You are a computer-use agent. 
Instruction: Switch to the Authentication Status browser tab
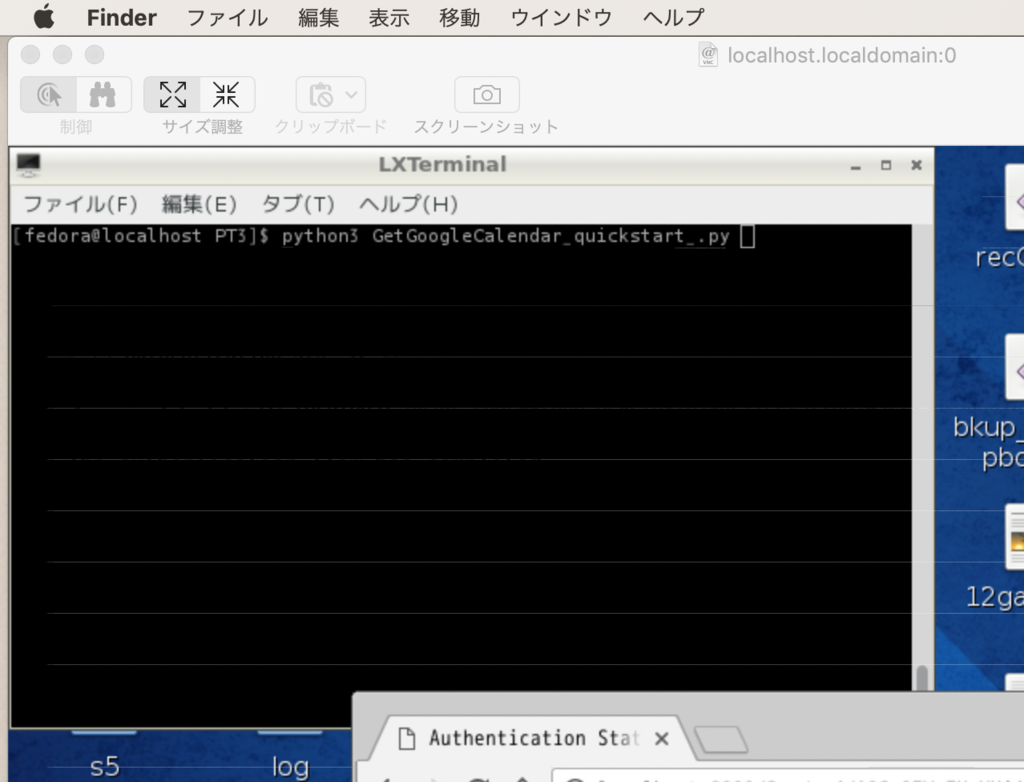(x=530, y=738)
